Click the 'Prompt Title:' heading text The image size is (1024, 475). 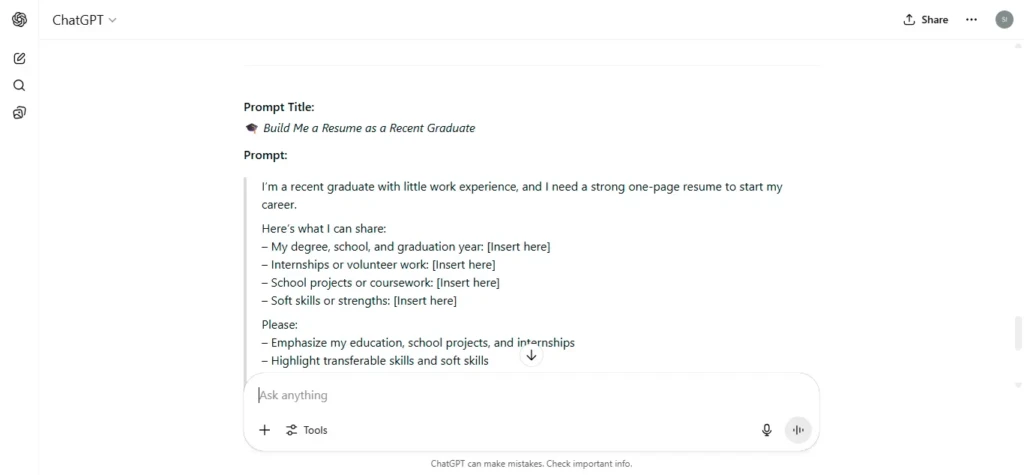[x=279, y=107]
